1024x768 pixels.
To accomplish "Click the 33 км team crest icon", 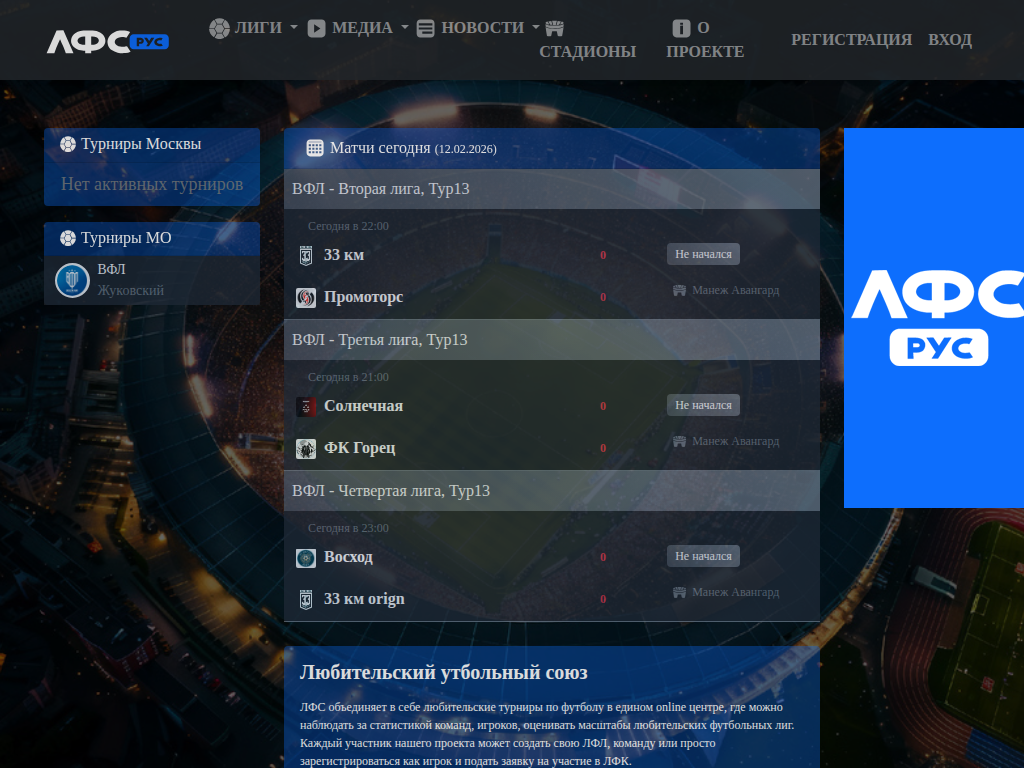I will pos(306,255).
